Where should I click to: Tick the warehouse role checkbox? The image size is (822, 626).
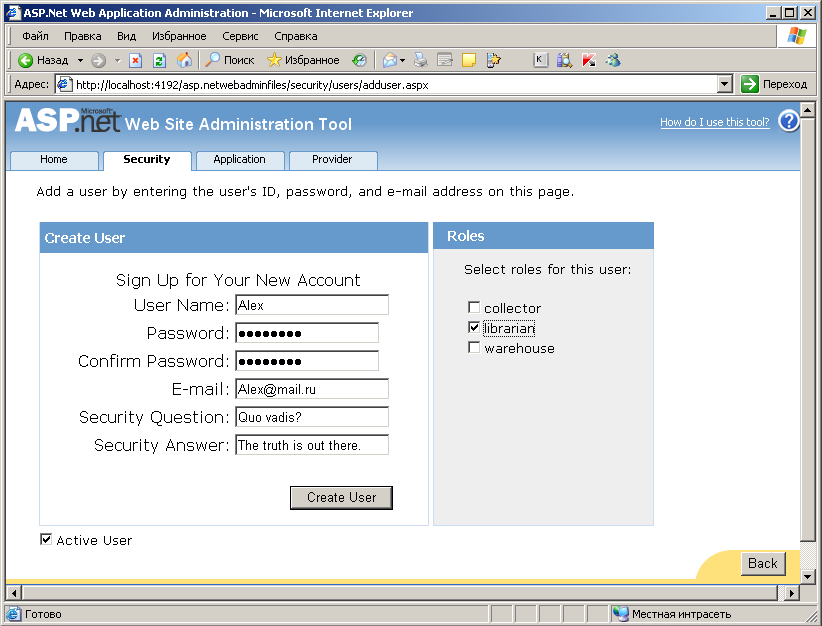coord(474,348)
